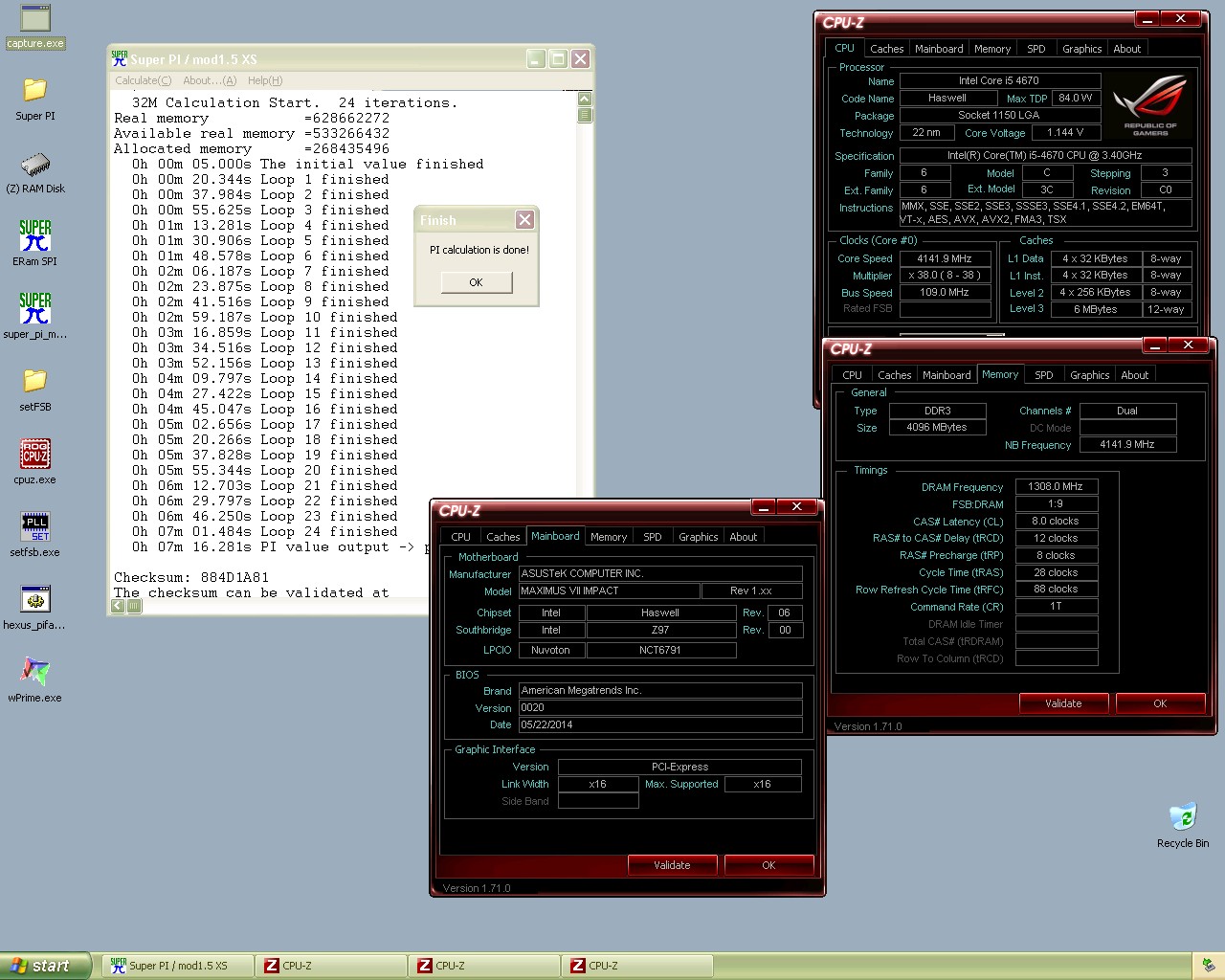The image size is (1225, 980).
Task: Open Help(H) menu in Super PI
Action: [x=265, y=80]
